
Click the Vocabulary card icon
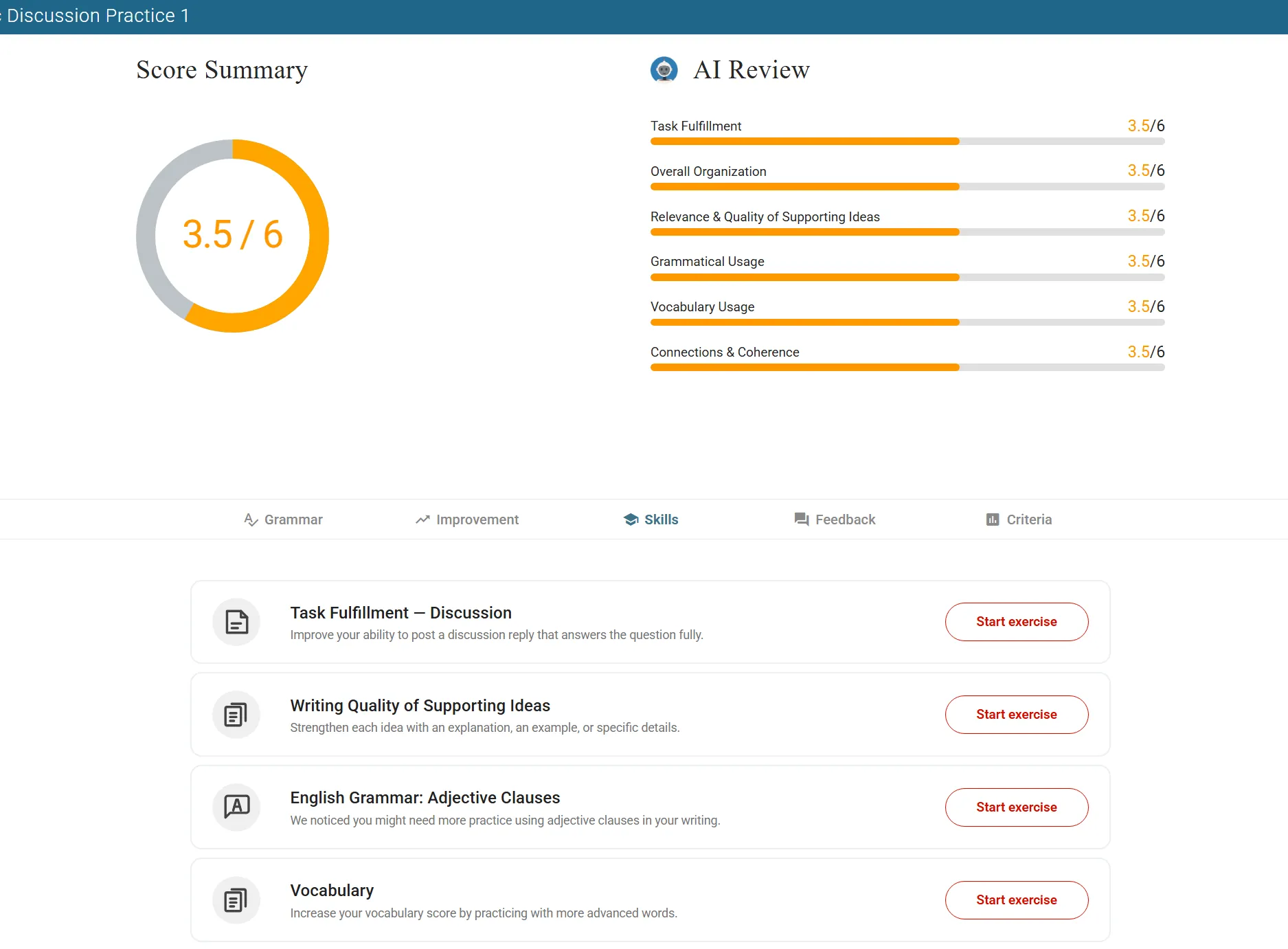[x=236, y=900]
